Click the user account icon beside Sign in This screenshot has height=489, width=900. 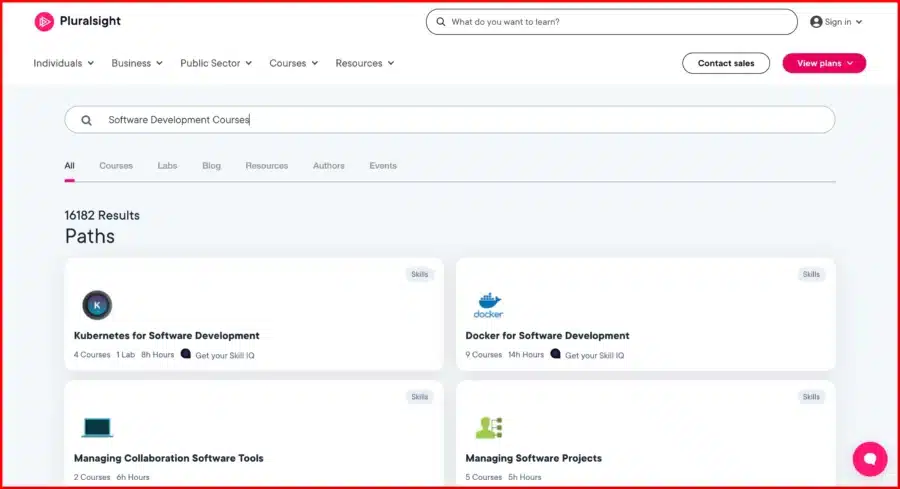pos(816,22)
